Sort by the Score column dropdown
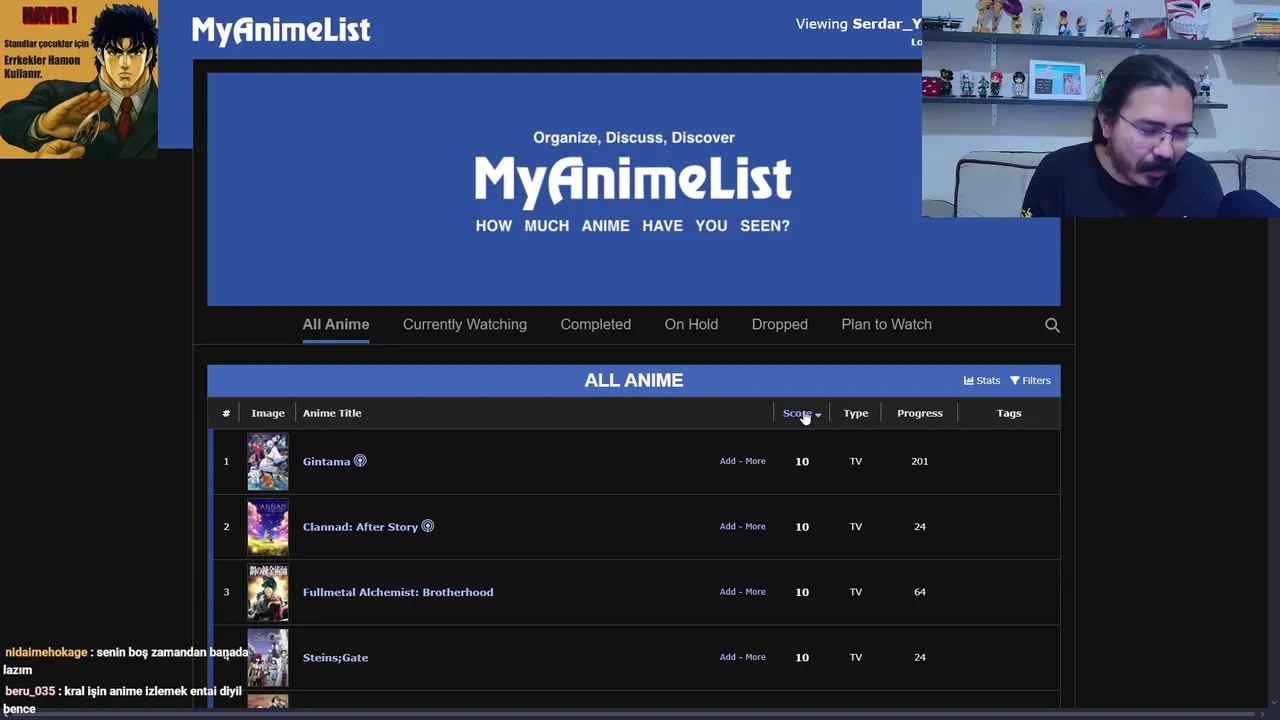 tap(802, 413)
